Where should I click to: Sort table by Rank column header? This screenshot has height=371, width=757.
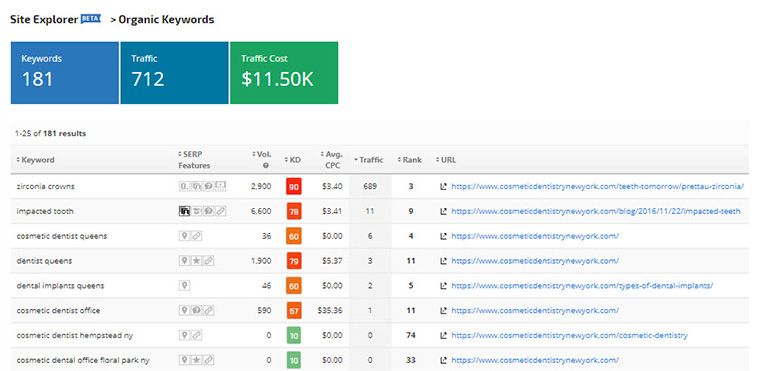tap(409, 160)
